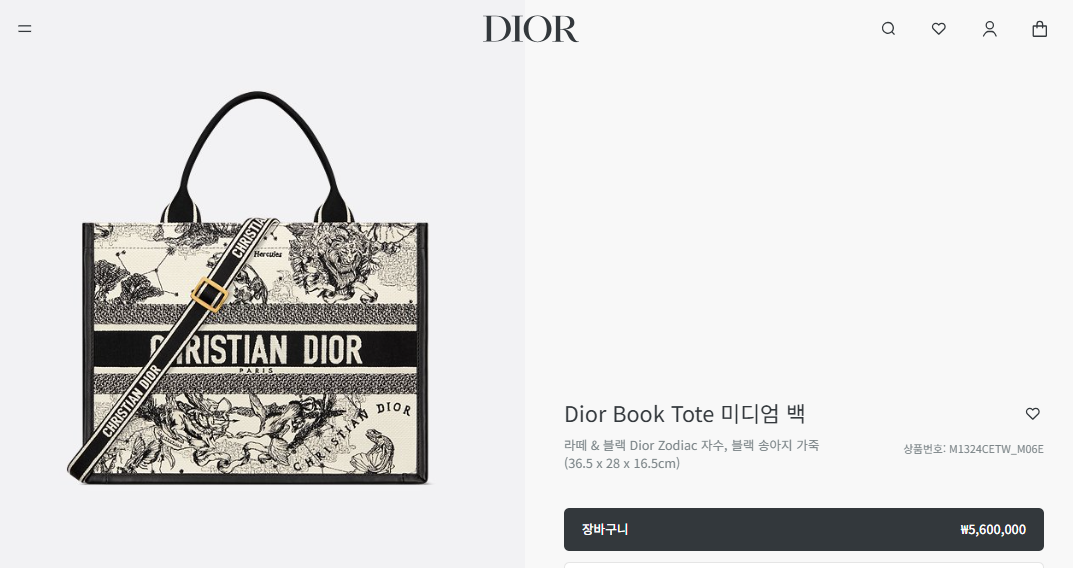Click the Hercules constellation label on bag

point(268,254)
